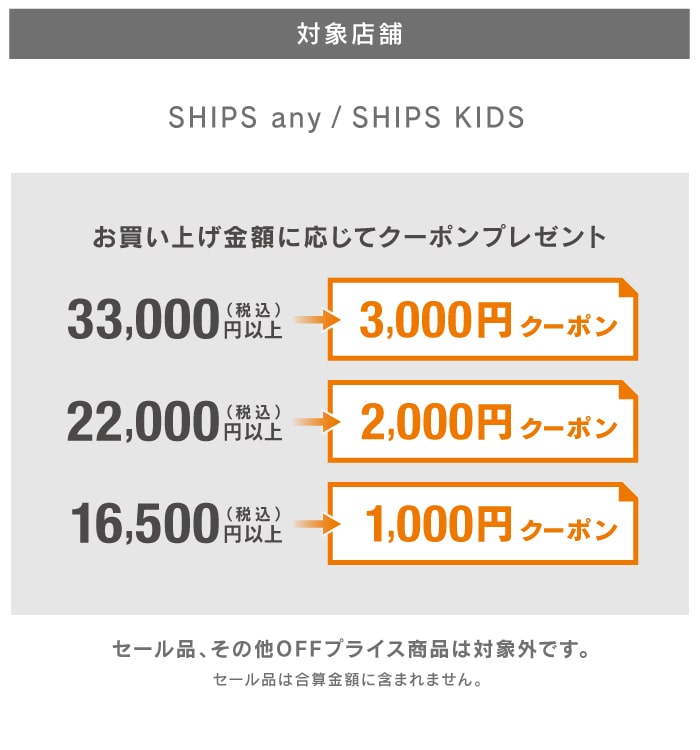Click the 円以上 label next to 16,500
The image size is (700, 750).
pyautogui.click(x=252, y=533)
